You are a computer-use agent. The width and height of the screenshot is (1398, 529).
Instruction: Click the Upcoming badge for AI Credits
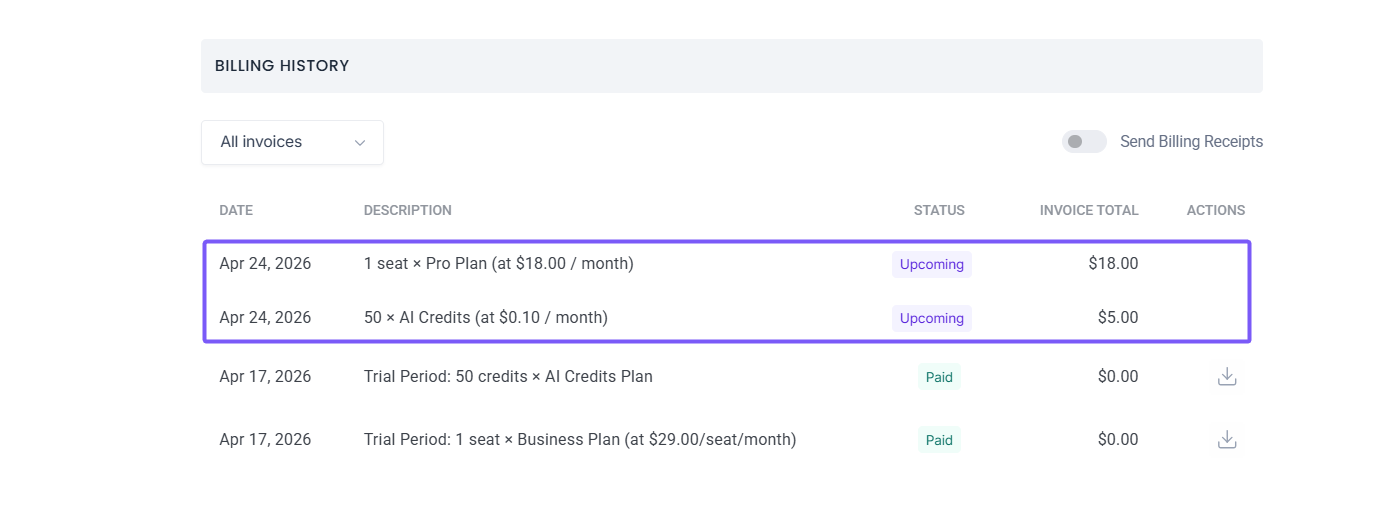pyautogui.click(x=931, y=318)
